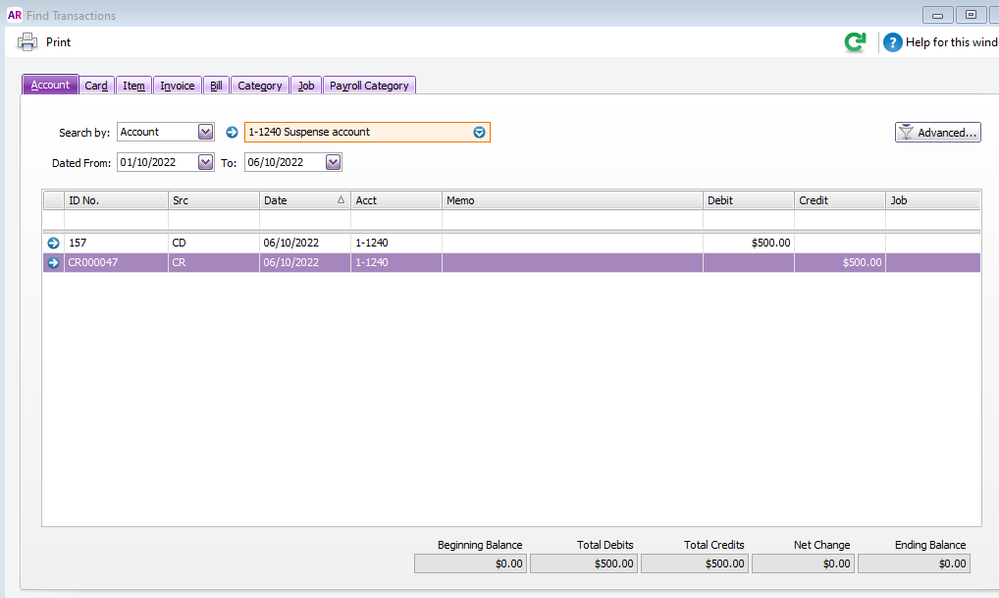999x598 pixels.
Task: Click the Advanced filter button
Action: pyautogui.click(x=937, y=132)
